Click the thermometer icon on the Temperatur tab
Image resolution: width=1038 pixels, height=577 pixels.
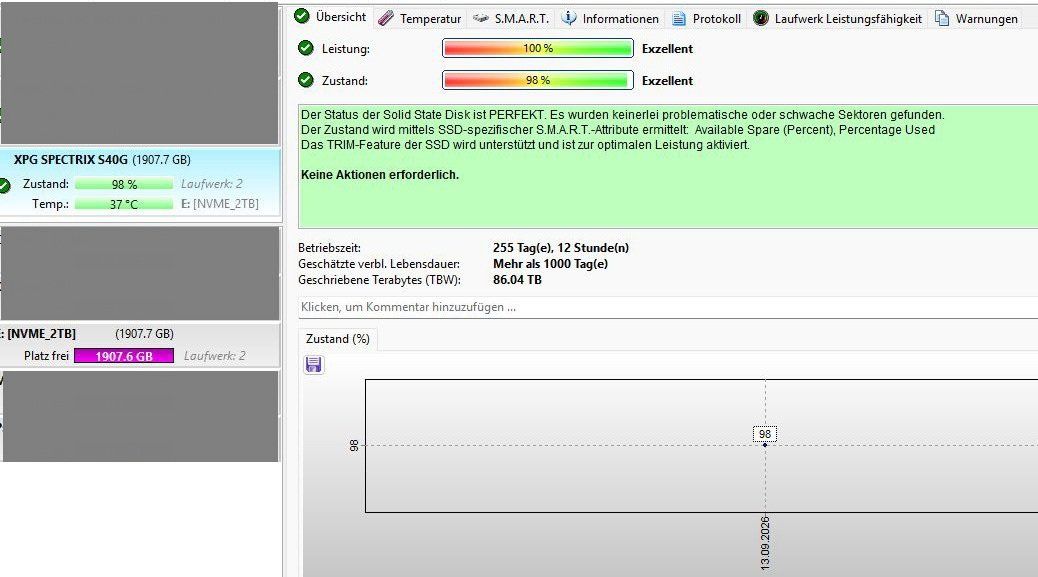pos(386,19)
